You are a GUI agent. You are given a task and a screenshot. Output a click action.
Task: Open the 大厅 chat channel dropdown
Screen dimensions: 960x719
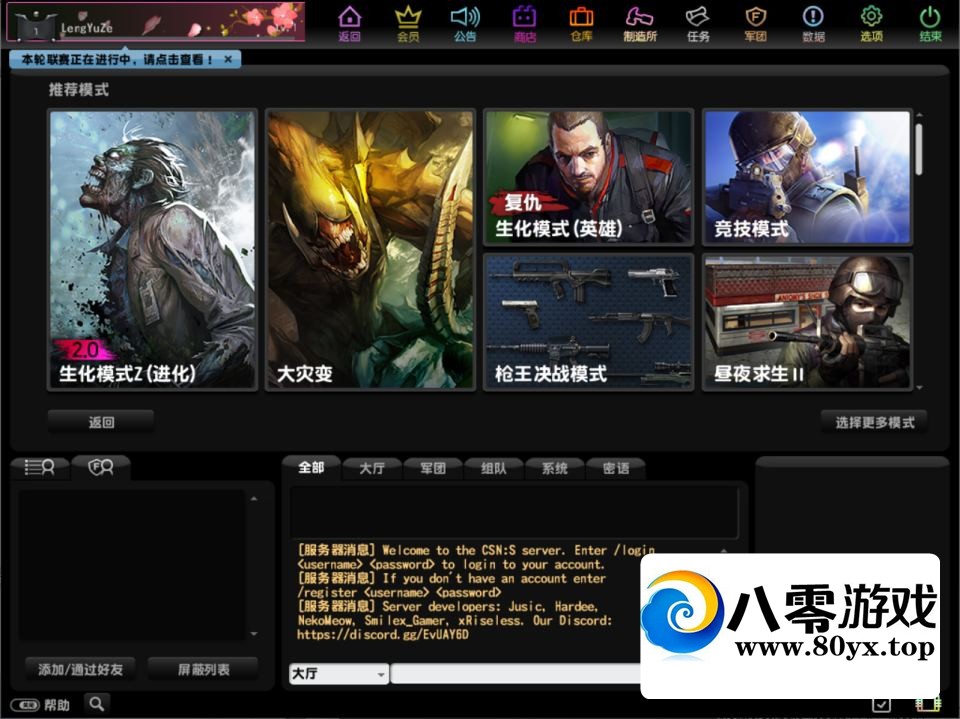click(x=339, y=674)
